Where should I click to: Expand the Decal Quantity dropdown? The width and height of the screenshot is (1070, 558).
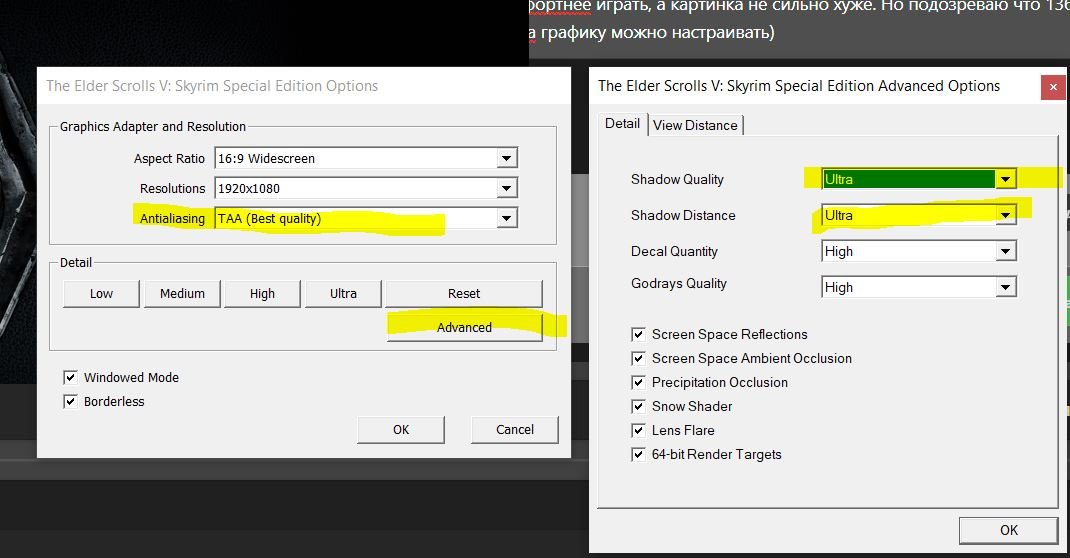pos(1005,252)
